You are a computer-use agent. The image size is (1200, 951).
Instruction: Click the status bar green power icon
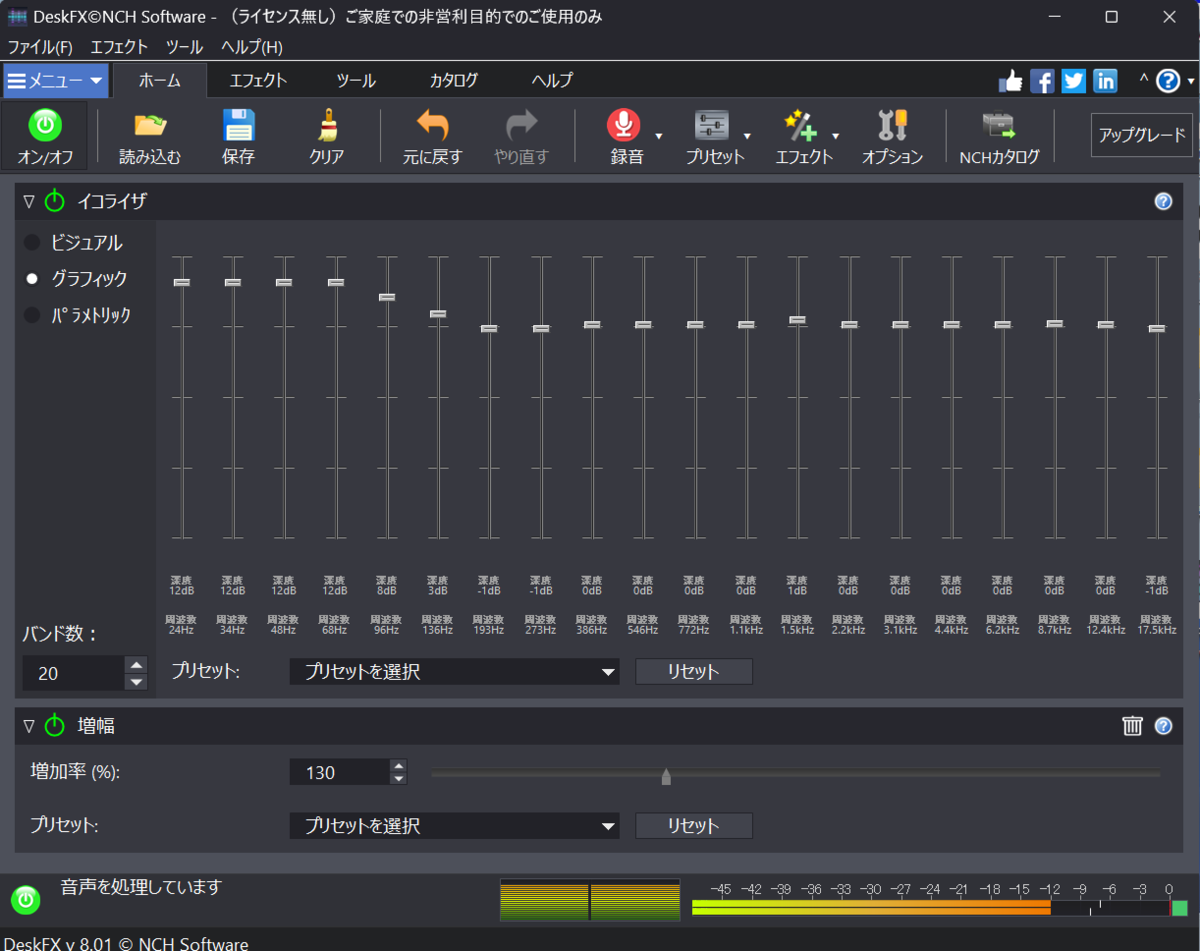pyautogui.click(x=26, y=899)
